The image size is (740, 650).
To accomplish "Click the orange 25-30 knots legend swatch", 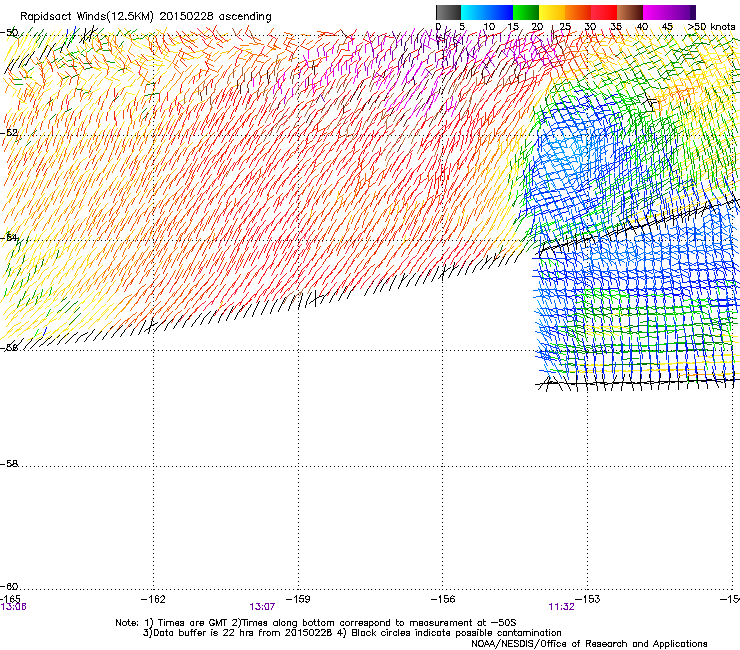I will tap(578, 12).
